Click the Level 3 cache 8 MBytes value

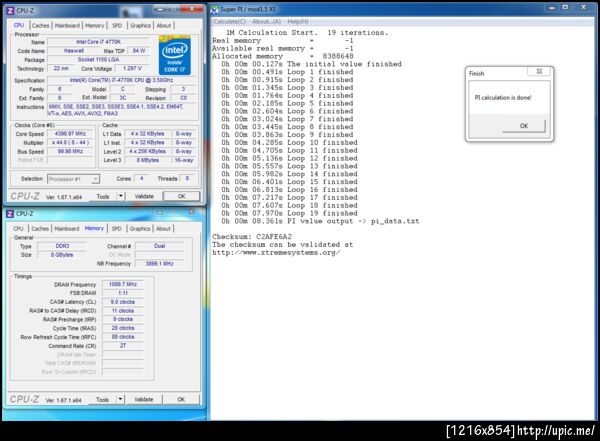coord(148,160)
